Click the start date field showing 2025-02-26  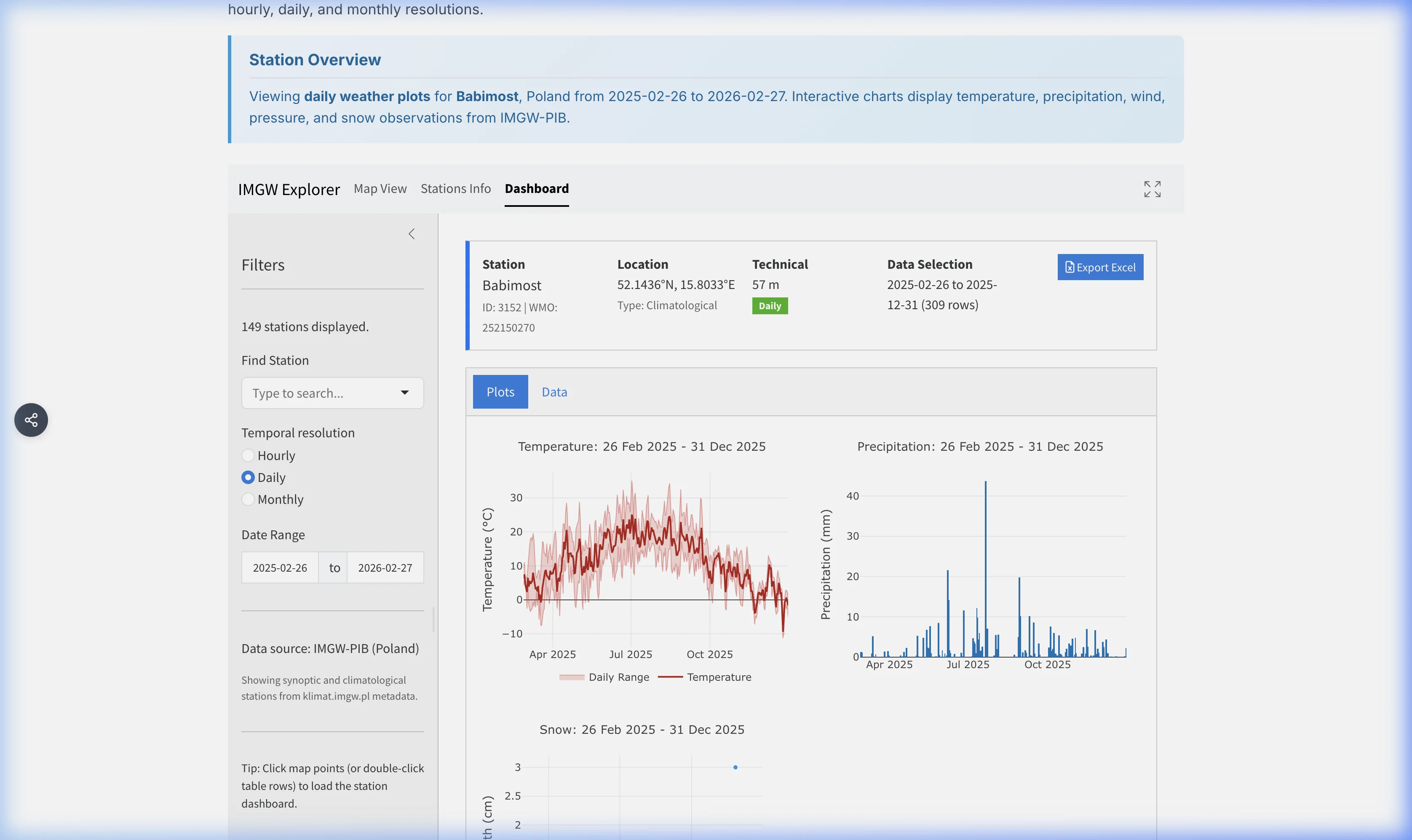coord(280,567)
